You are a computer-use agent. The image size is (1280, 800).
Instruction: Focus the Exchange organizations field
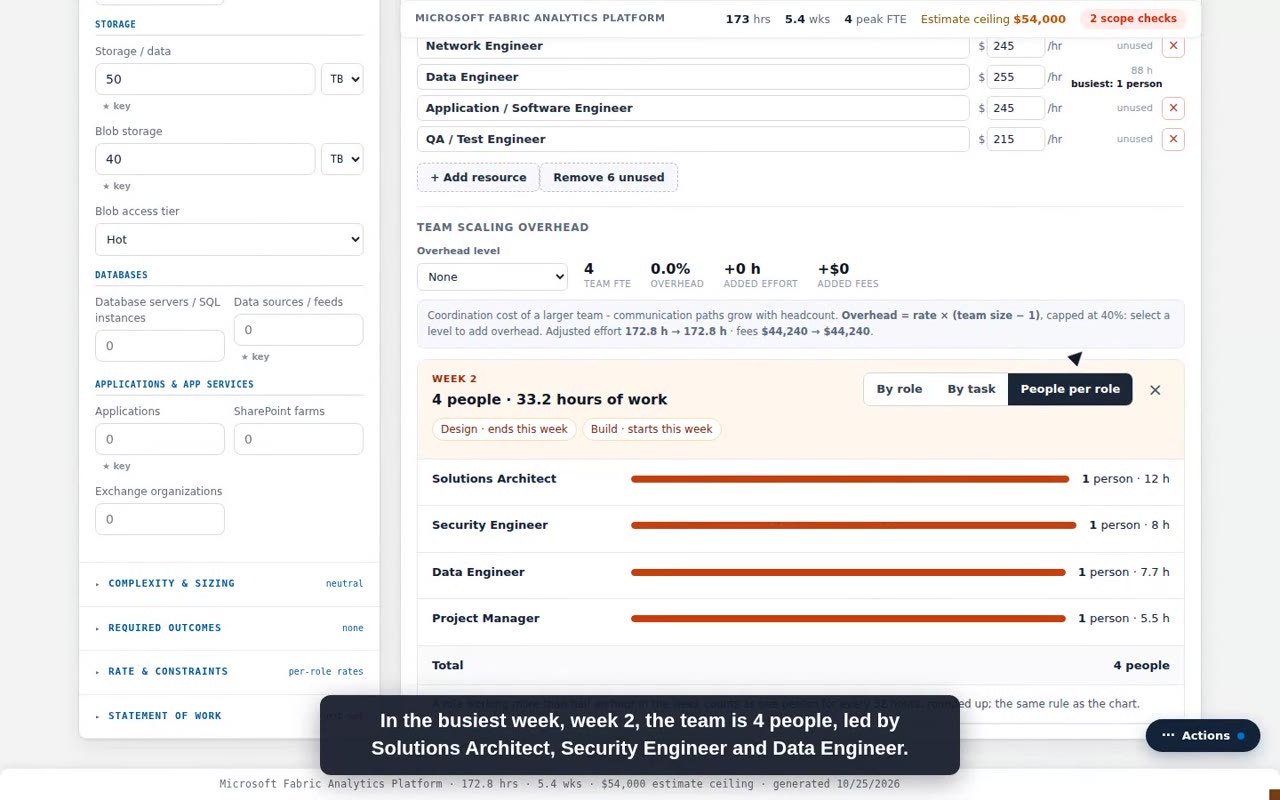click(160, 519)
